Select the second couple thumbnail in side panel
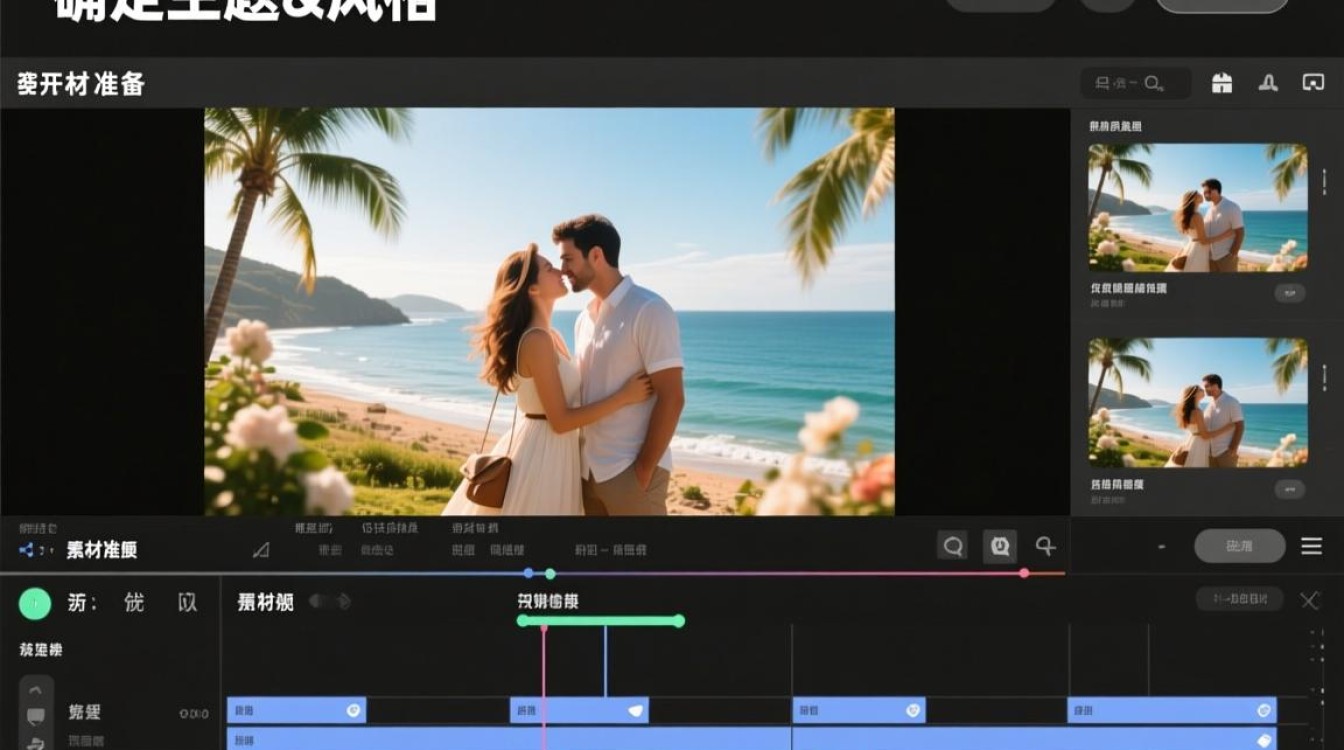The height and width of the screenshot is (750, 1344). 1198,402
